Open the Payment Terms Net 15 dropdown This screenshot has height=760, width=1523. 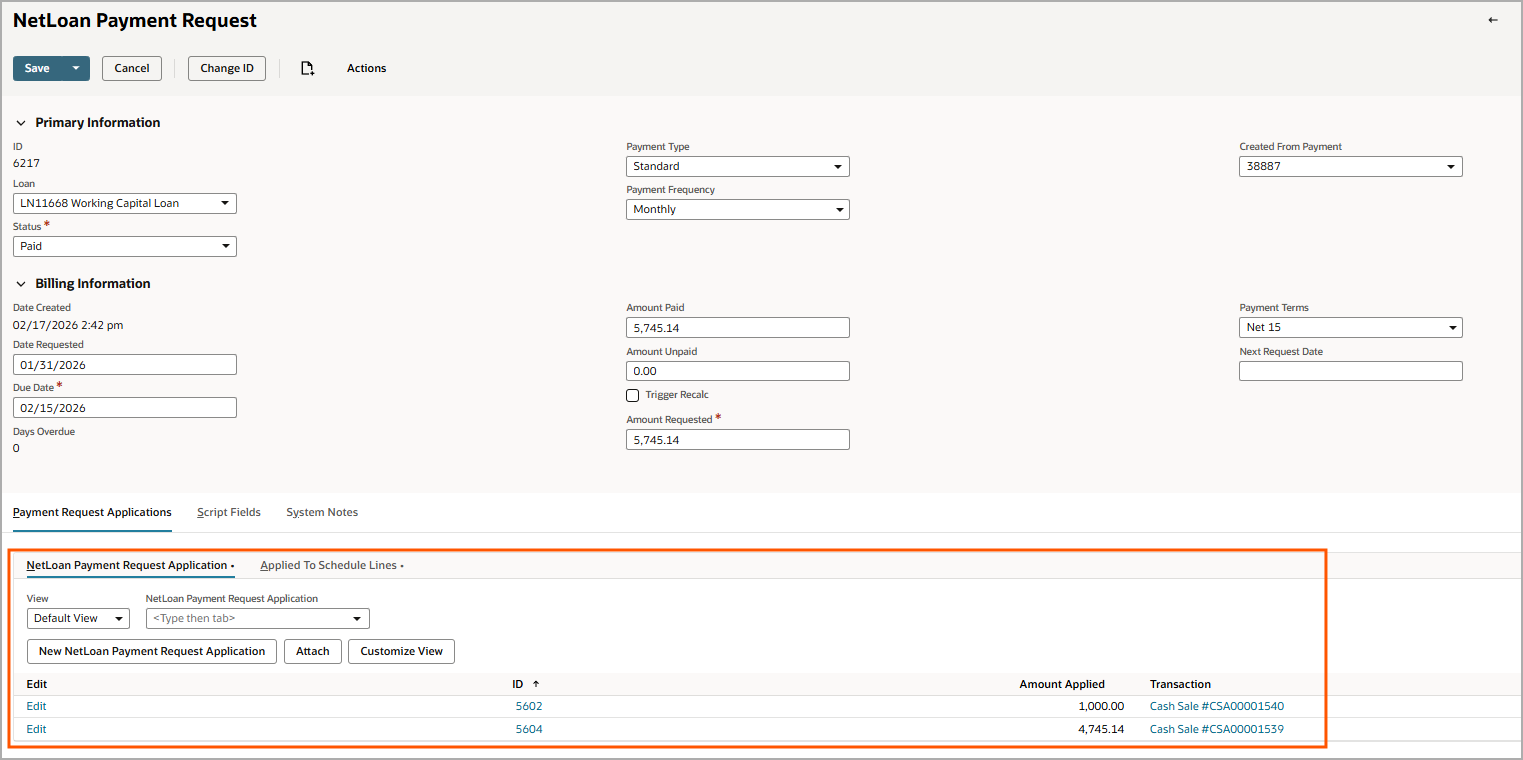click(1350, 327)
